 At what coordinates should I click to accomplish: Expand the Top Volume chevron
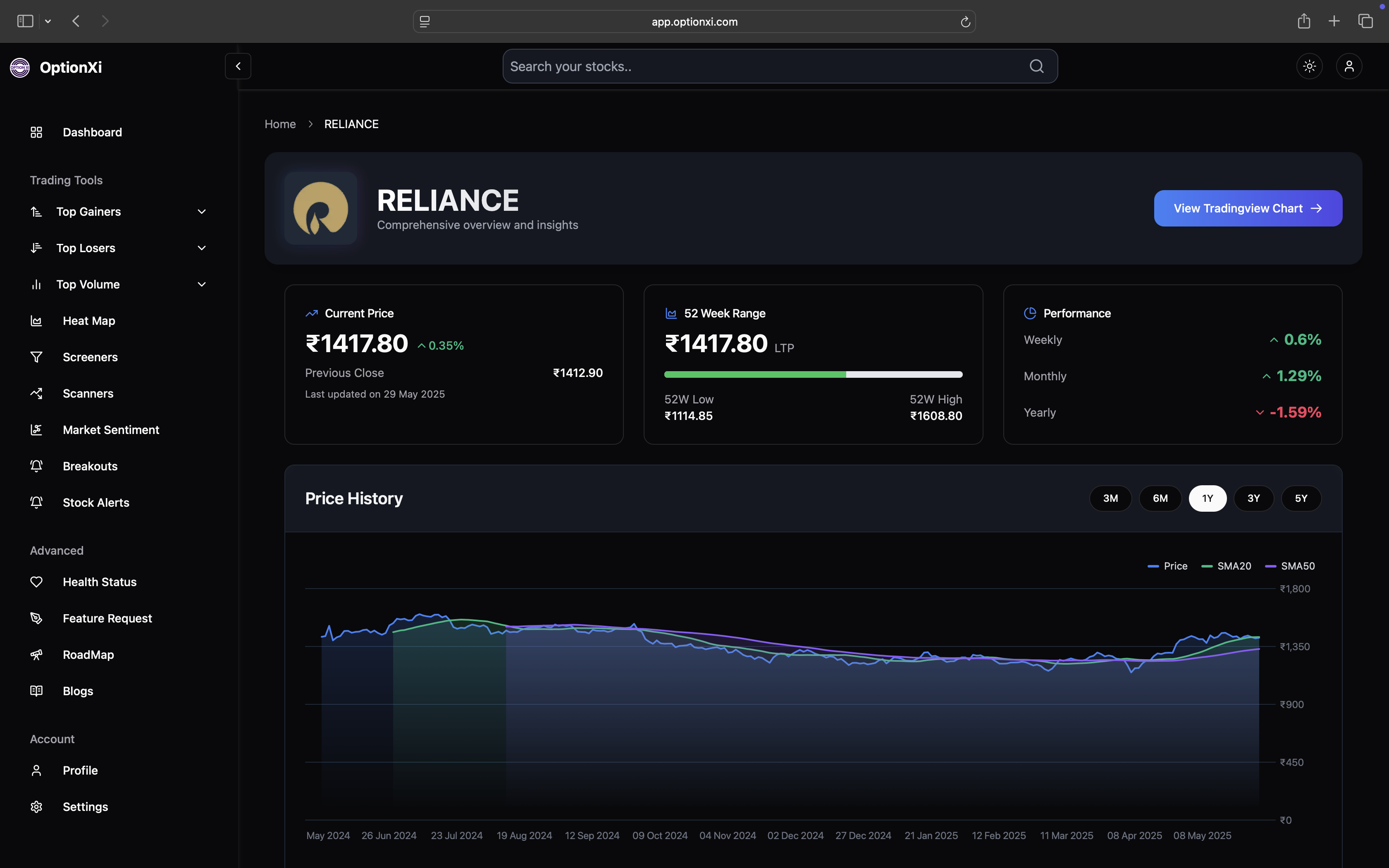[x=201, y=285]
